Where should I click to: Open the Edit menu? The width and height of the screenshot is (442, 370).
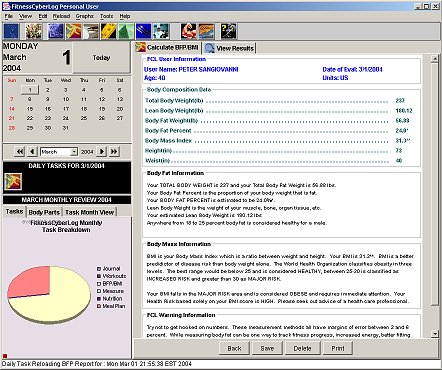pyautogui.click(x=43, y=16)
